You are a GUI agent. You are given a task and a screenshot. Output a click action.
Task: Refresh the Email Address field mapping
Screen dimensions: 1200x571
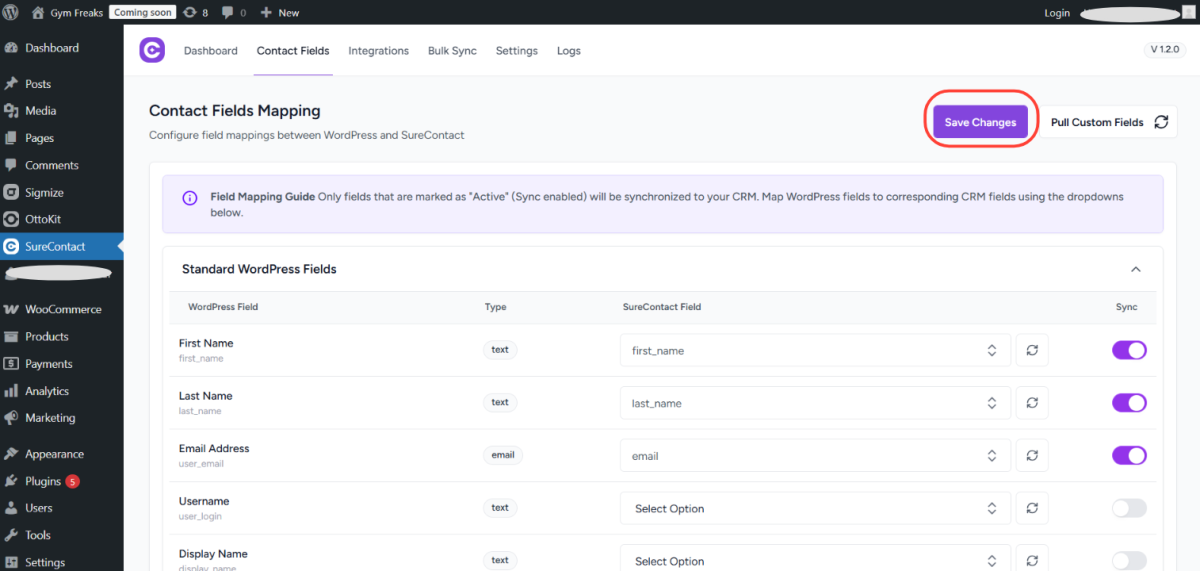coord(1032,455)
